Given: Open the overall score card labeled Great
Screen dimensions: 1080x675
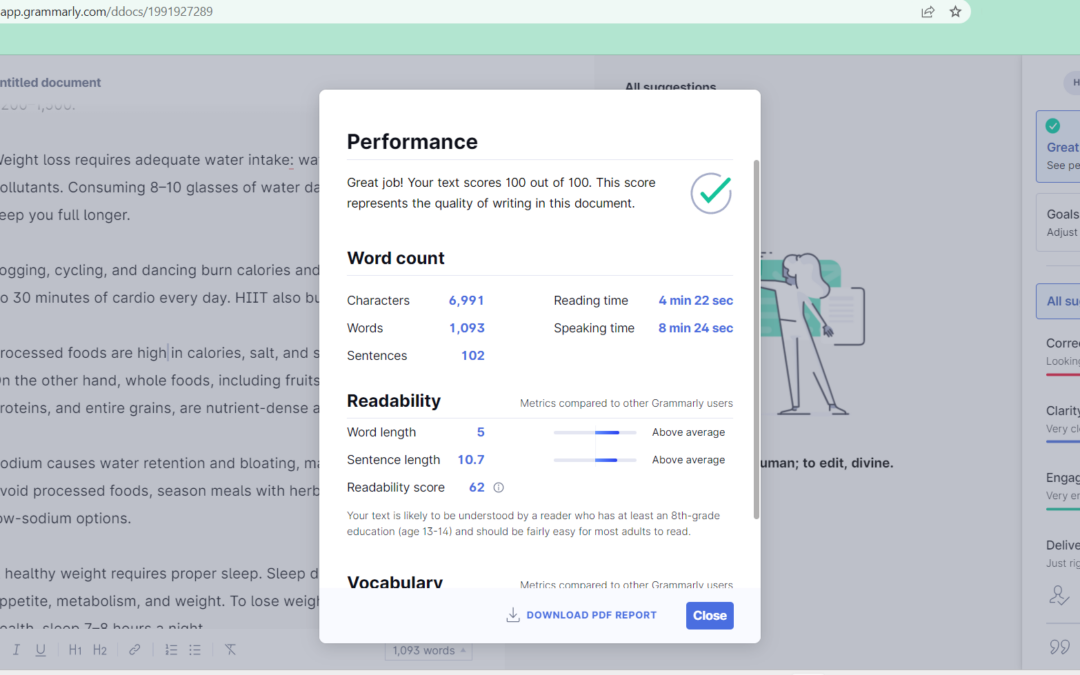Looking at the screenshot, I should click(x=1059, y=146).
